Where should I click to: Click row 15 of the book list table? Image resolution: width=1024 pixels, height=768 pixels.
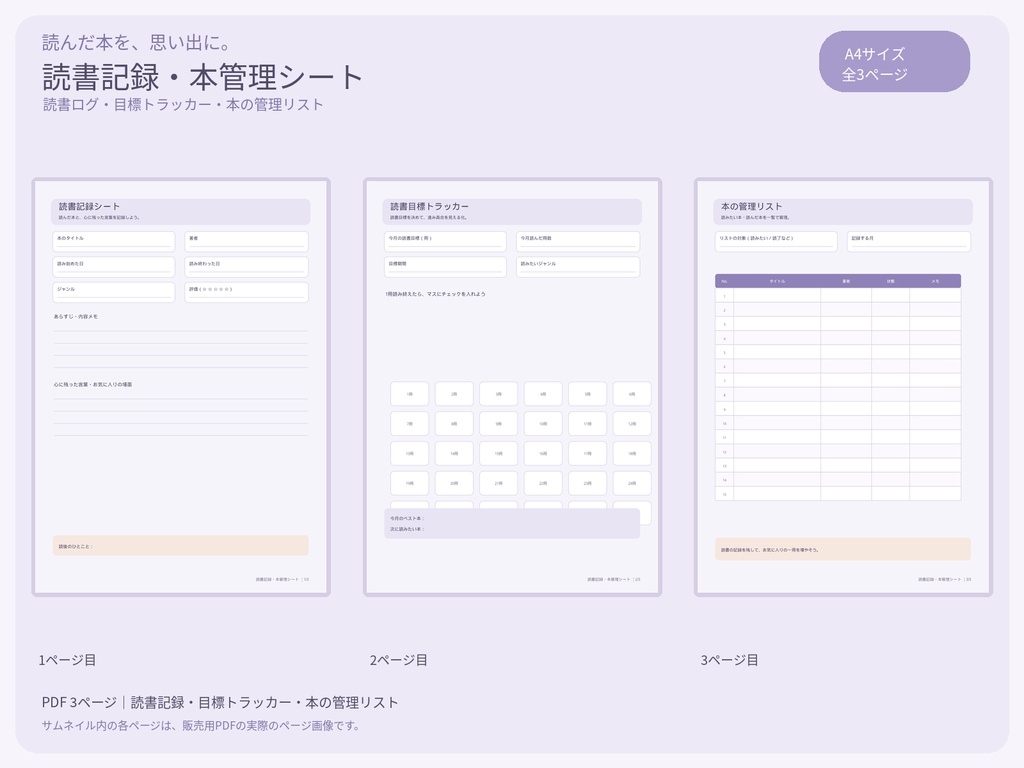[838, 494]
